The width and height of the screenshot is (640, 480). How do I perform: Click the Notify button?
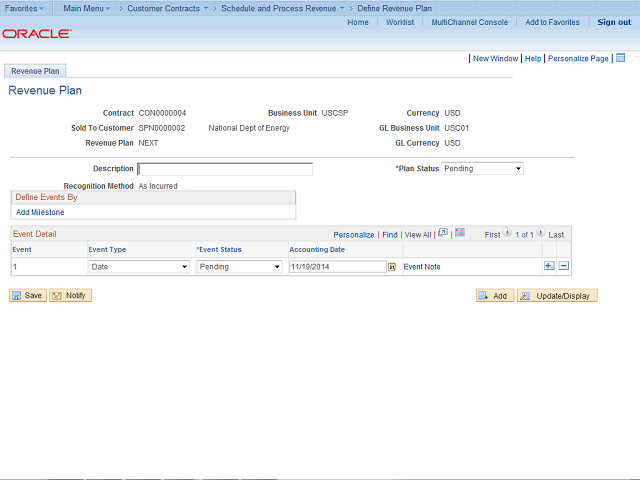pyautogui.click(x=70, y=295)
